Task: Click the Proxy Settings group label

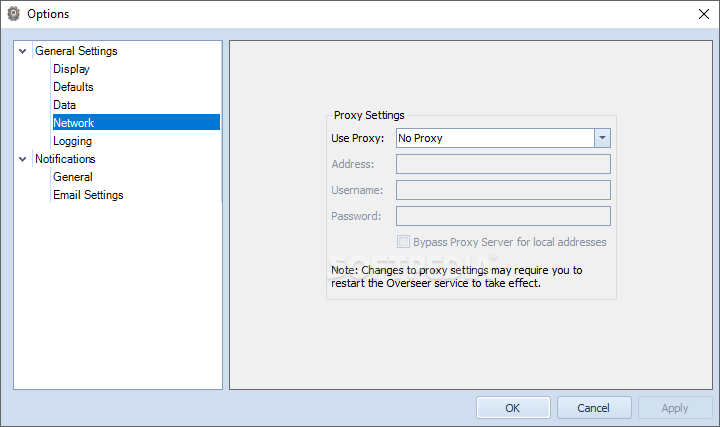Action: point(369,115)
